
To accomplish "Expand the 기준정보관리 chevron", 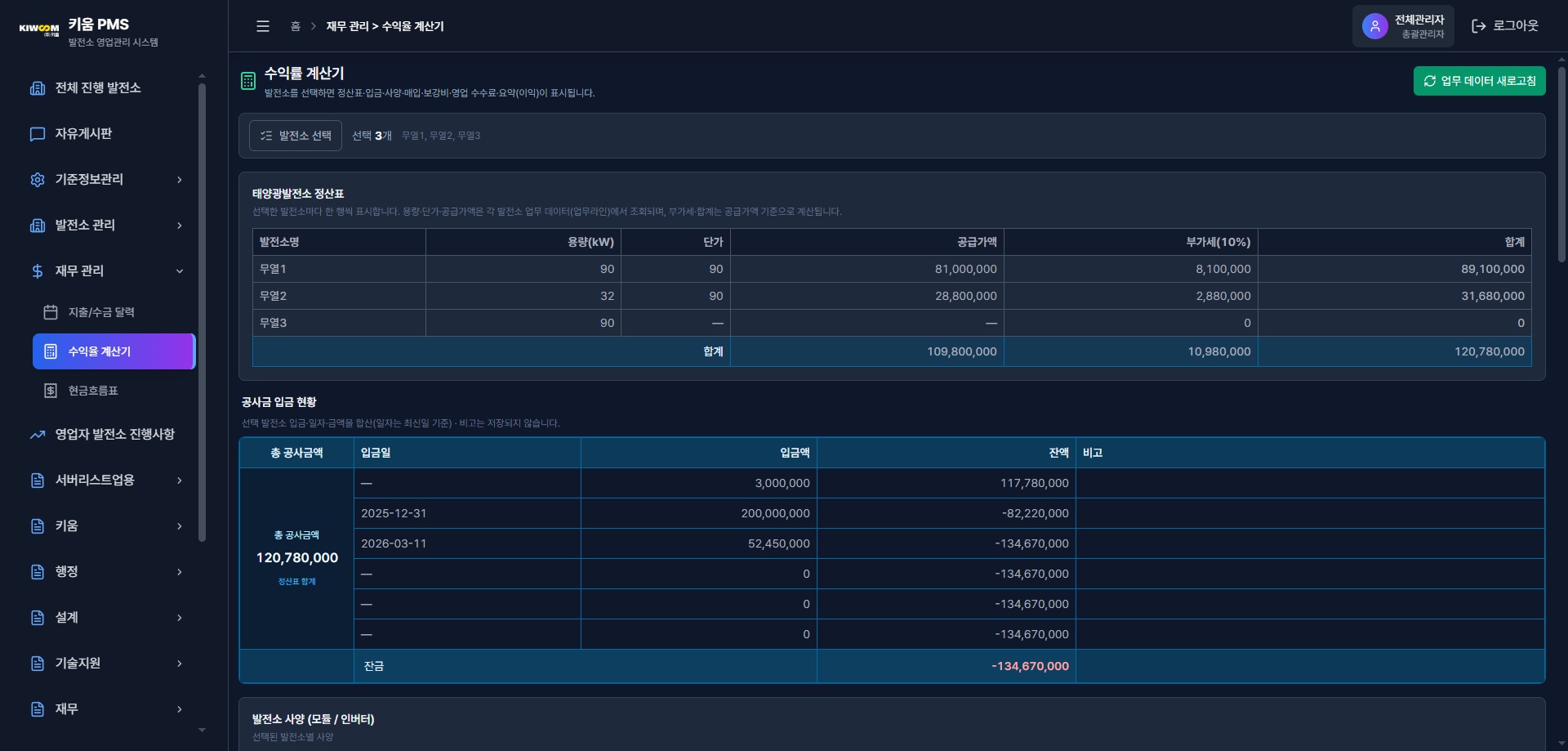I will [x=180, y=180].
